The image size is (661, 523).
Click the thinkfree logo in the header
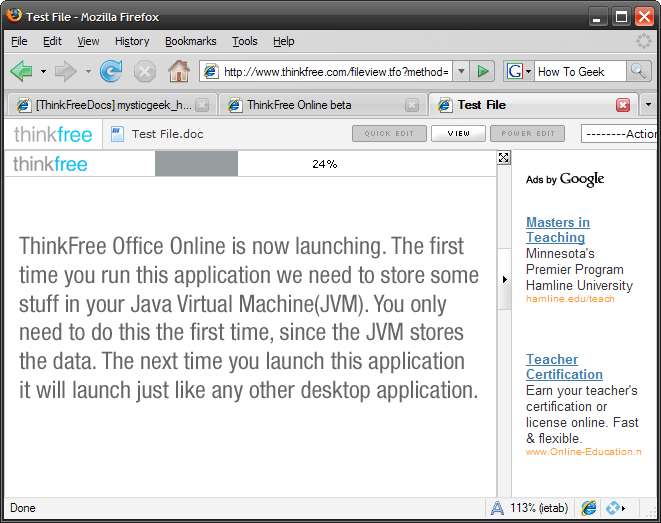click(53, 135)
